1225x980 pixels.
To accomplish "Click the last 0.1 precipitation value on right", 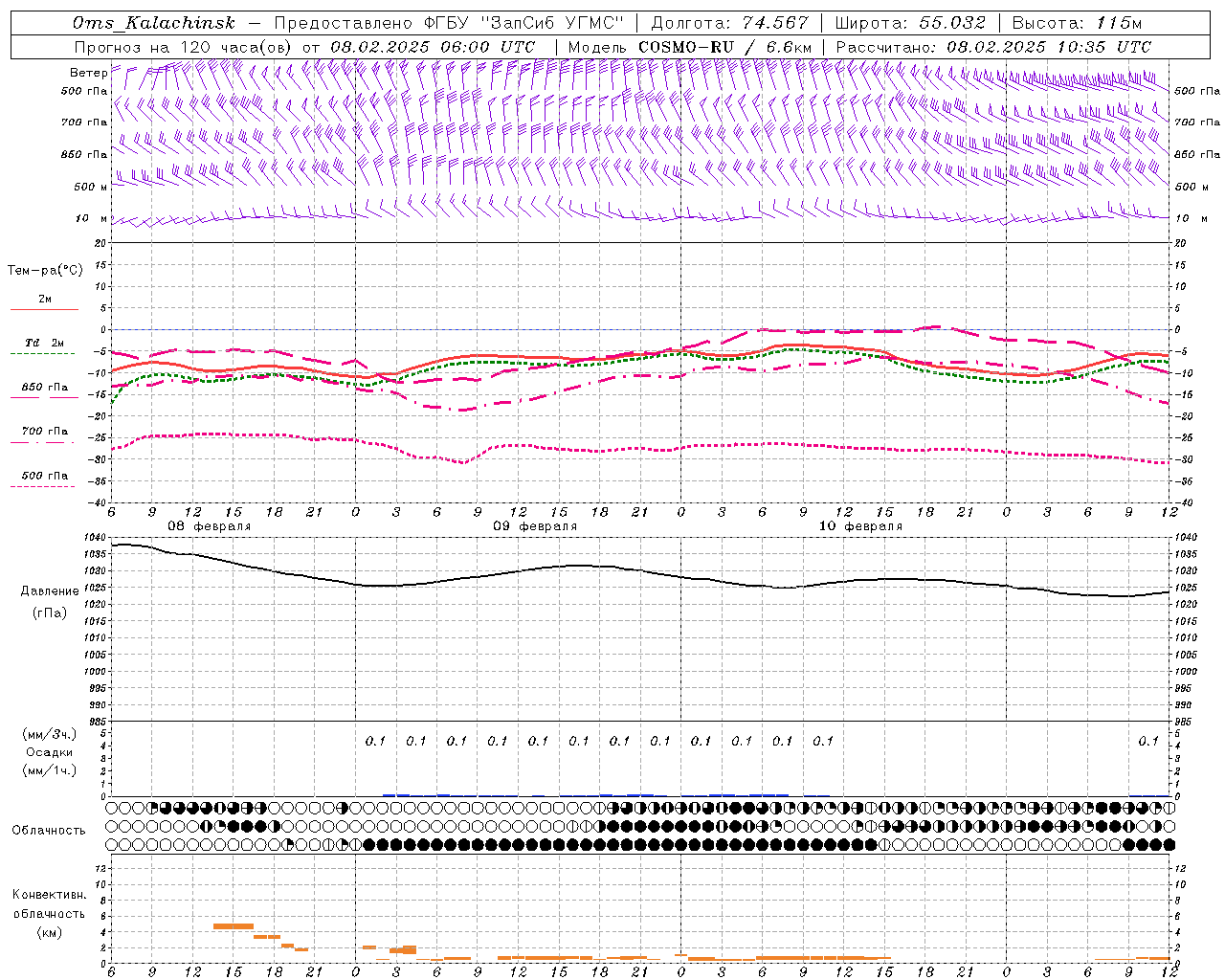I will point(1148,741).
